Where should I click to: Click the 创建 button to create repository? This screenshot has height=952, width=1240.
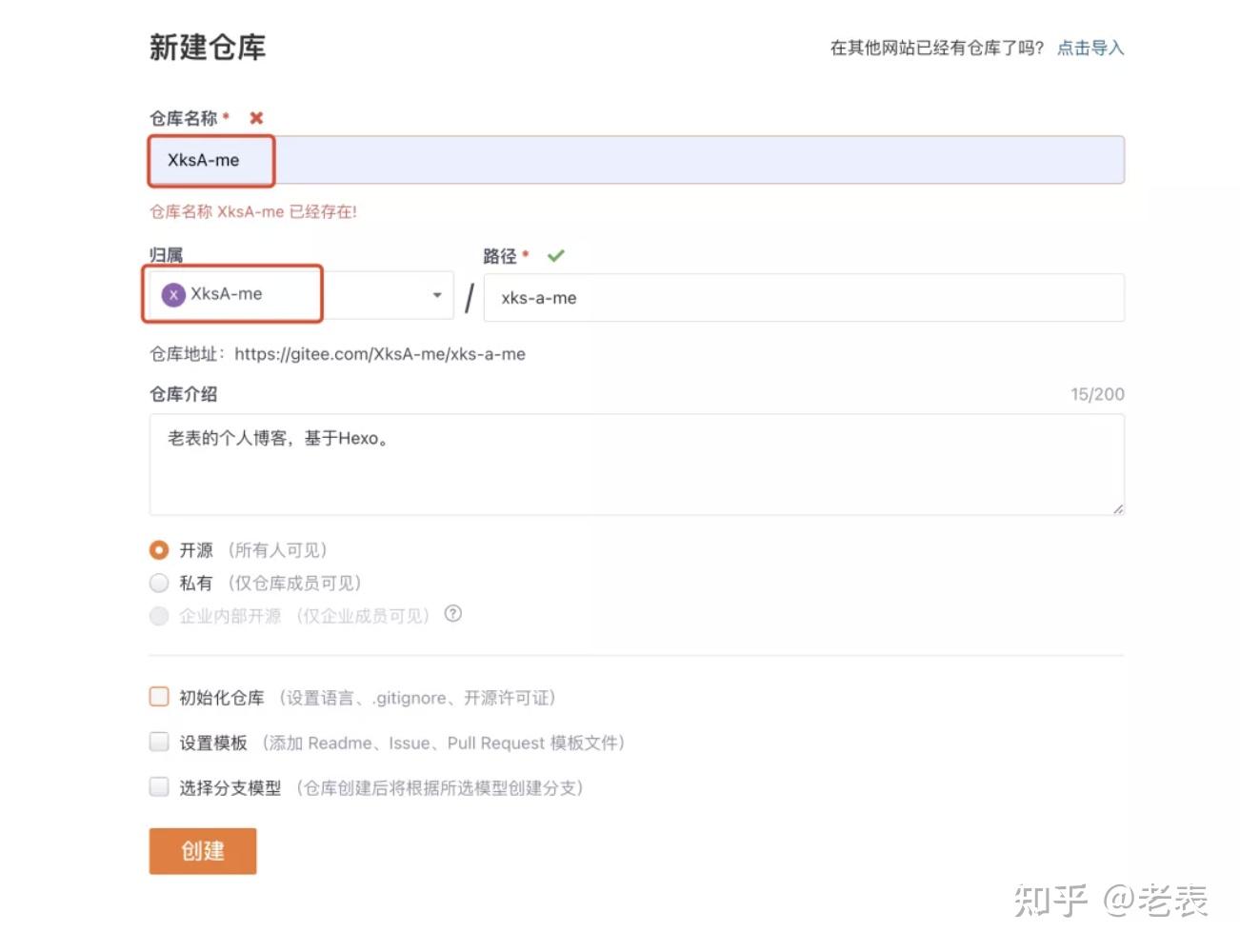coord(202,850)
